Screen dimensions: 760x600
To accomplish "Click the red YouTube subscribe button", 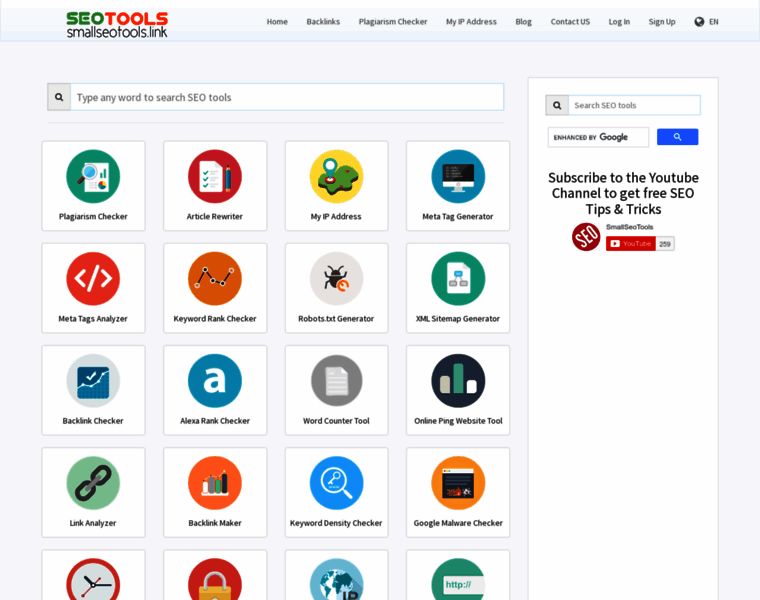I will click(x=631, y=243).
